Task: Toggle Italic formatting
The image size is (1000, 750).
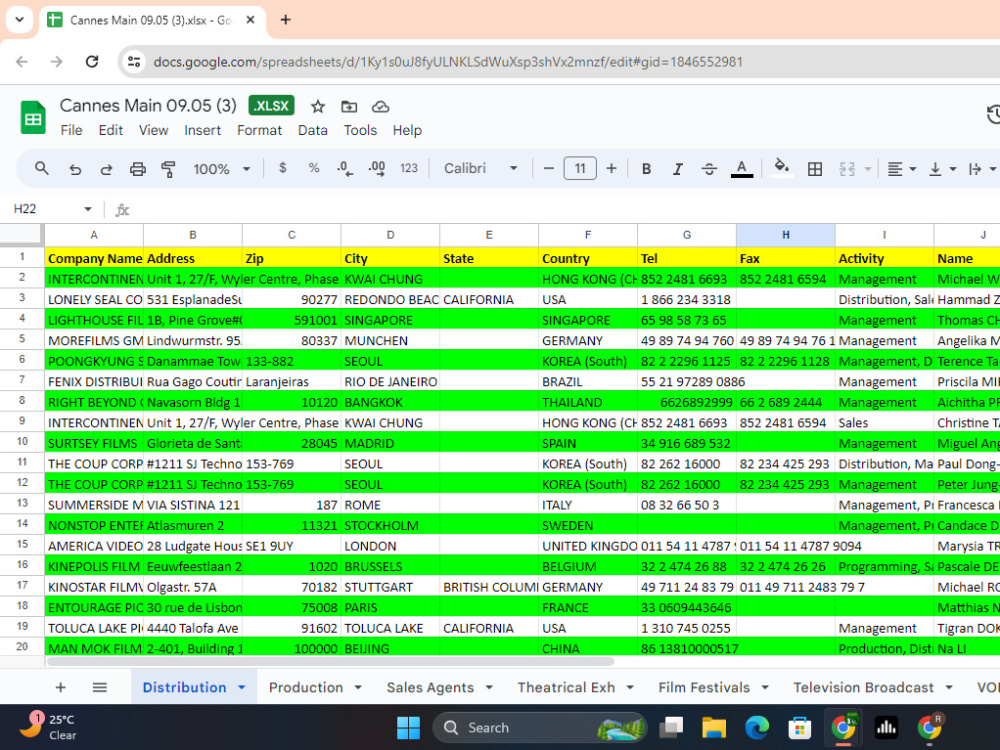Action: click(x=677, y=168)
